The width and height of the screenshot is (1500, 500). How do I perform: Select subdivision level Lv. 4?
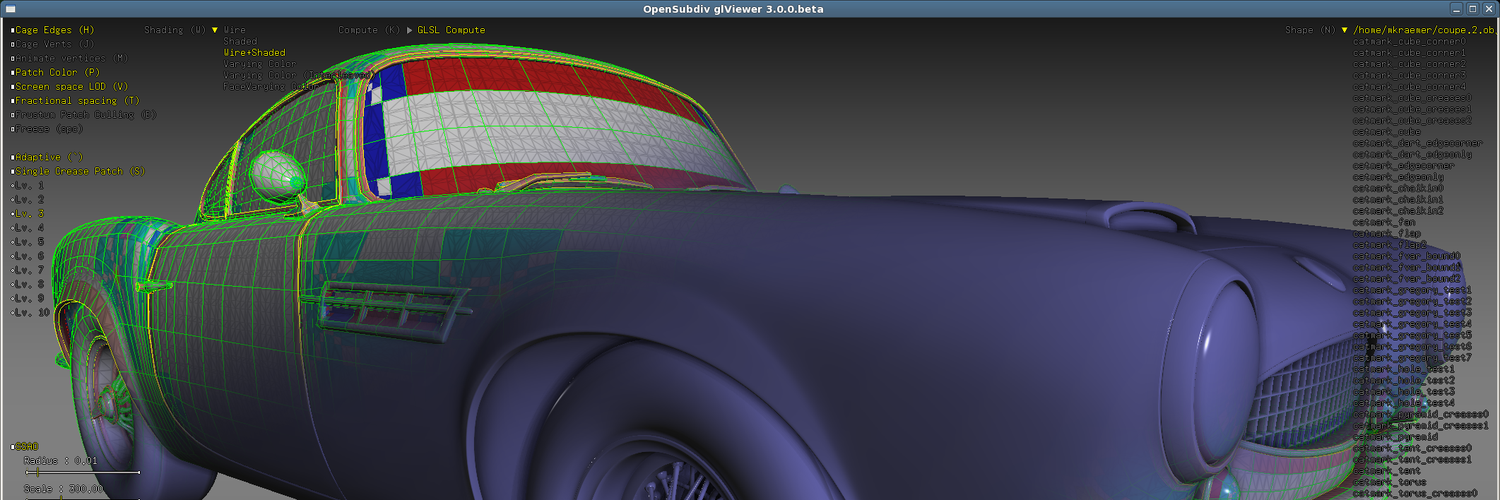[x=29, y=227]
